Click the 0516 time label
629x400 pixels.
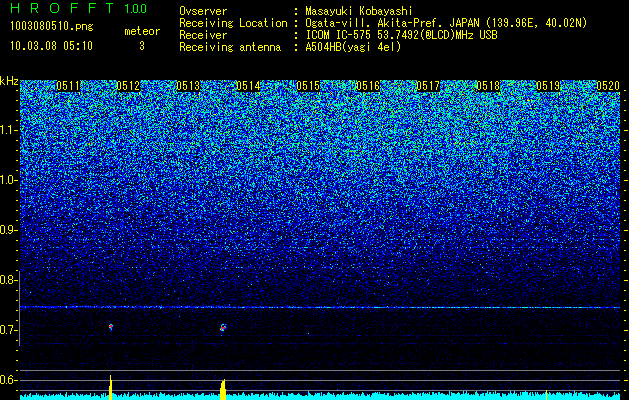point(368,86)
